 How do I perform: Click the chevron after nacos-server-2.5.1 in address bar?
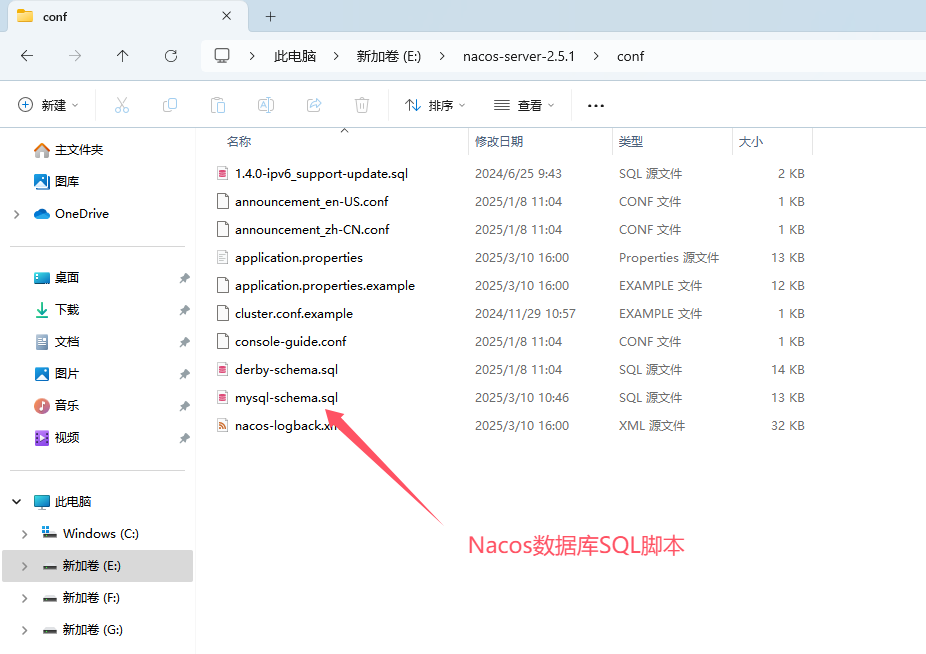point(596,56)
